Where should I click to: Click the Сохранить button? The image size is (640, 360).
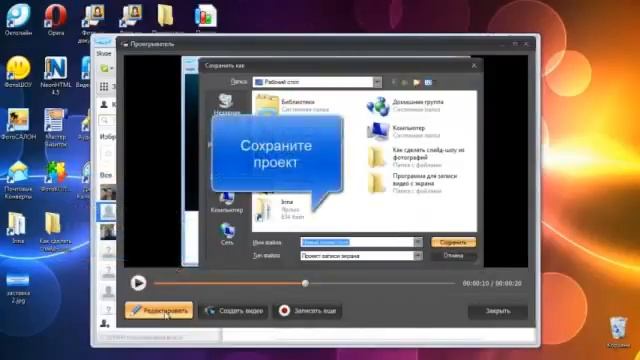pos(453,242)
